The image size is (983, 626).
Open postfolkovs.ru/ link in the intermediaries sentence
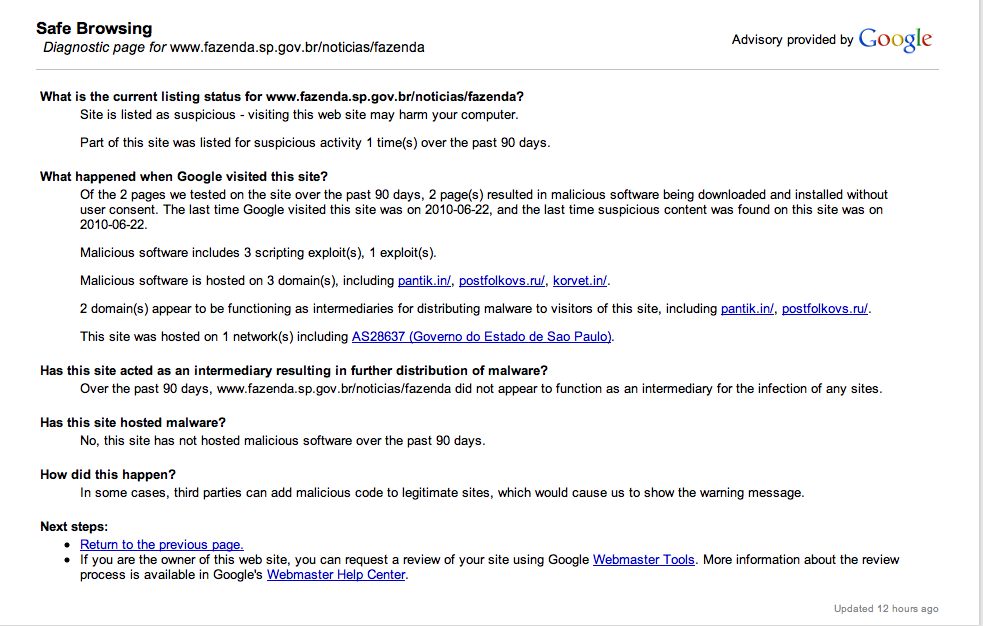pyautogui.click(x=825, y=309)
